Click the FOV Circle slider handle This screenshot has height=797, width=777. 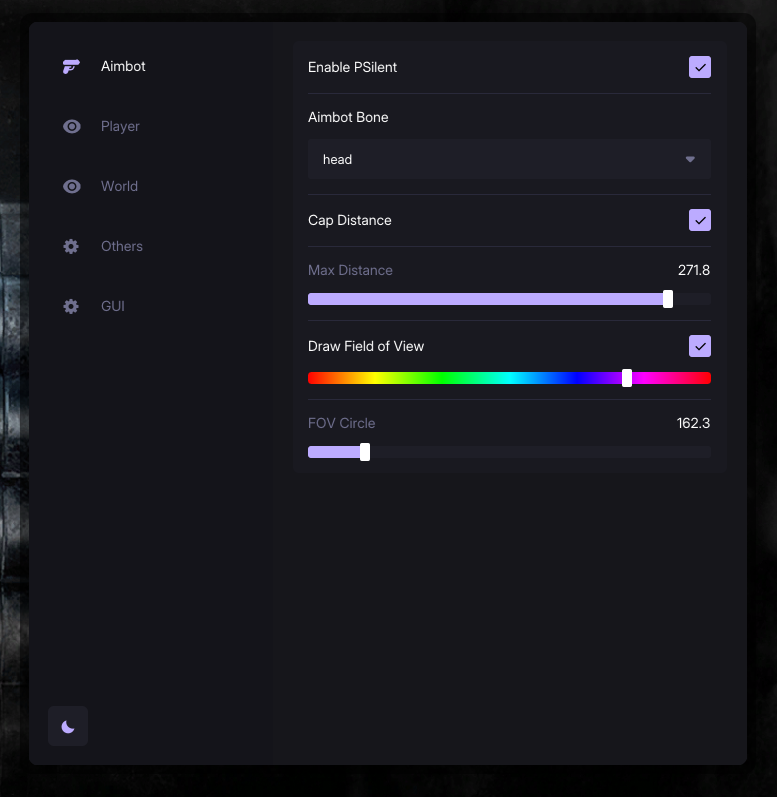click(x=365, y=452)
